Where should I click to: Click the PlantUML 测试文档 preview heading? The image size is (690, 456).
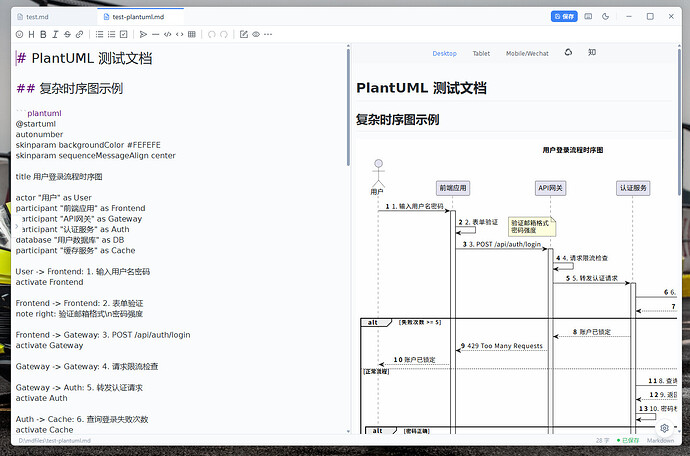tap(421, 88)
